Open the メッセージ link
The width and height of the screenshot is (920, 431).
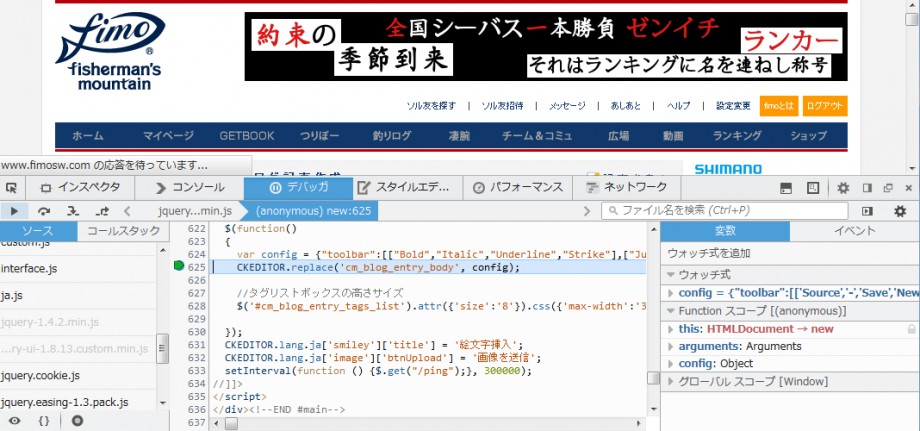[x=567, y=106]
